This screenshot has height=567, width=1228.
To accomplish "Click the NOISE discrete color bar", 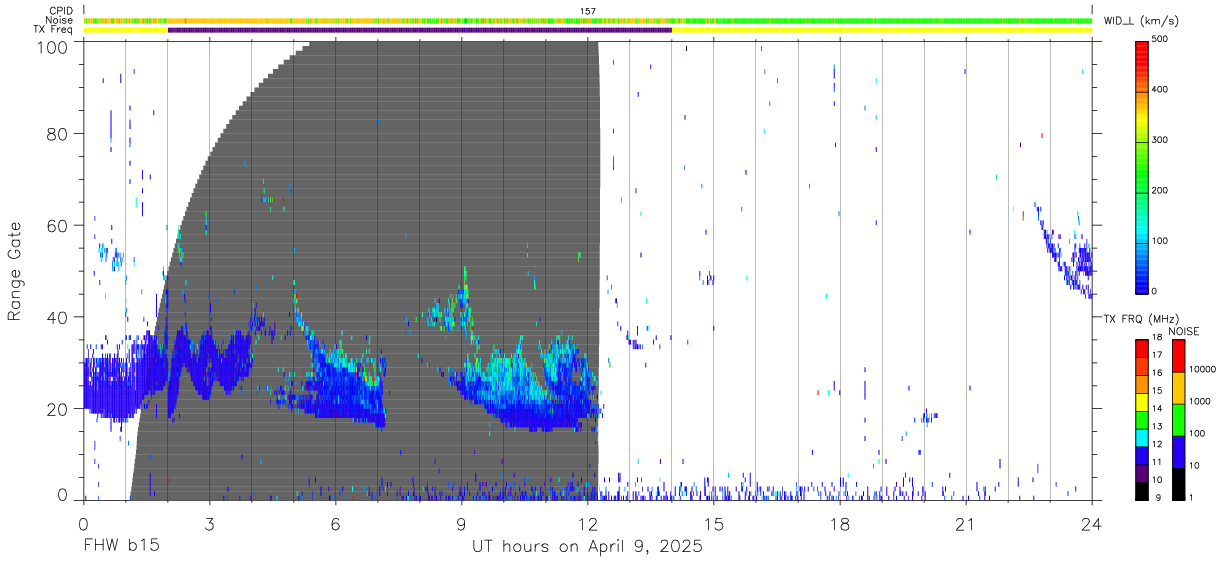I will pyautogui.click(x=1178, y=418).
